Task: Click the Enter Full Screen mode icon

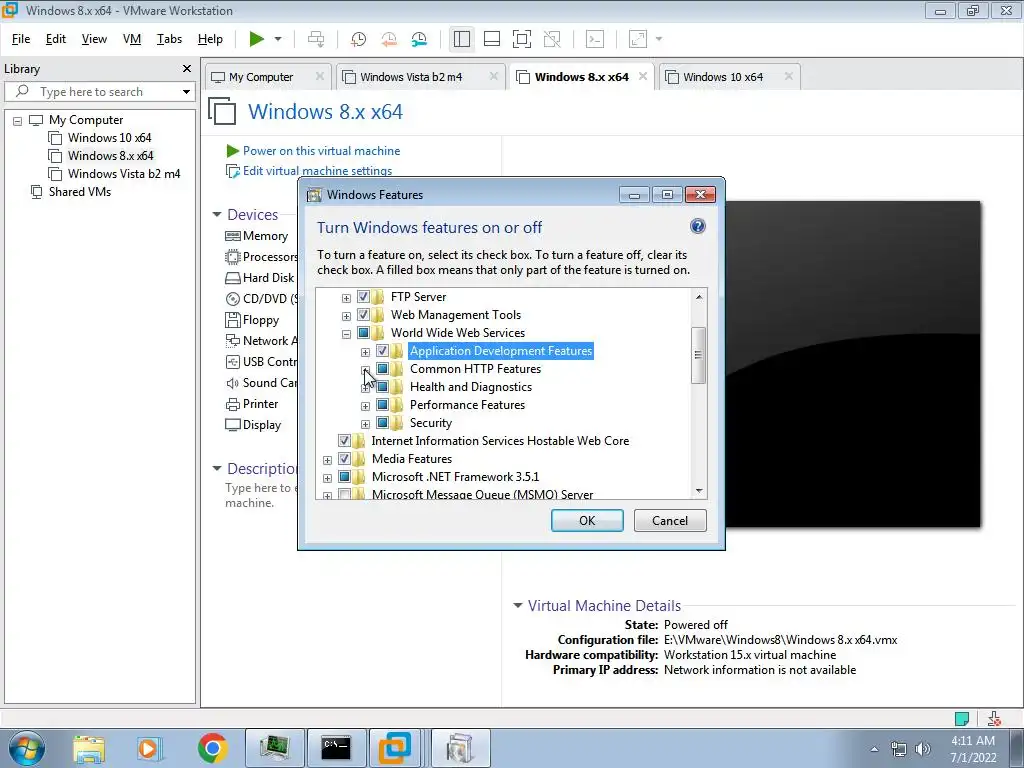Action: pos(522,39)
